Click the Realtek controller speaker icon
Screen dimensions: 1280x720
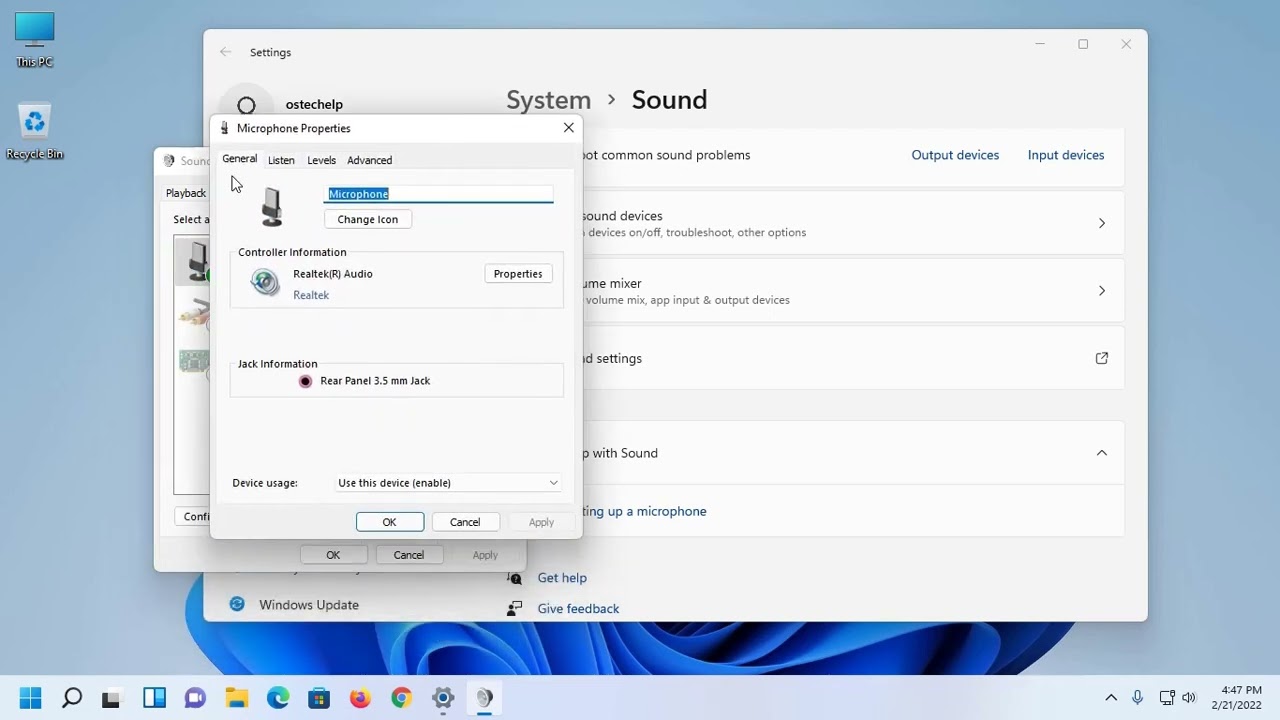point(265,283)
